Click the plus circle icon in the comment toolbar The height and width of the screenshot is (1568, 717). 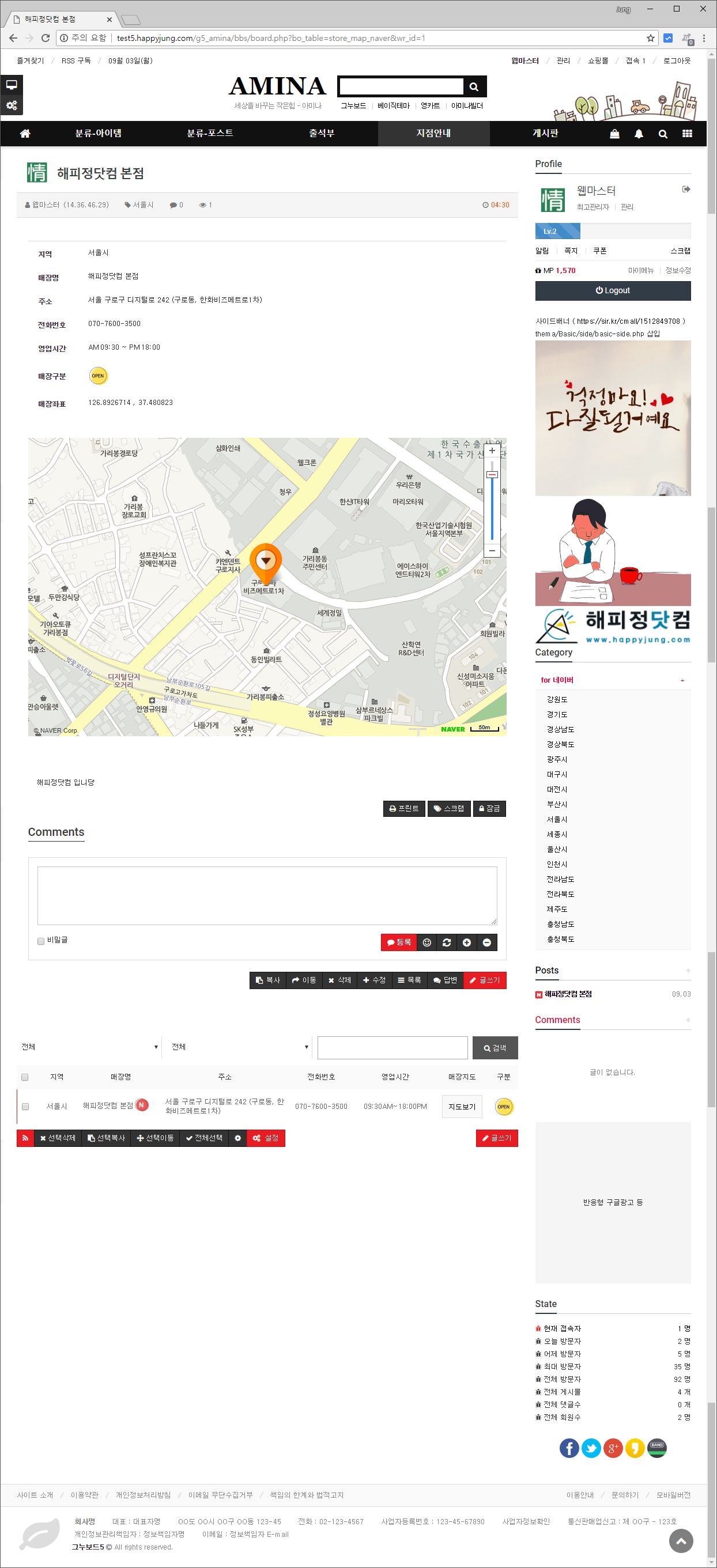click(467, 942)
